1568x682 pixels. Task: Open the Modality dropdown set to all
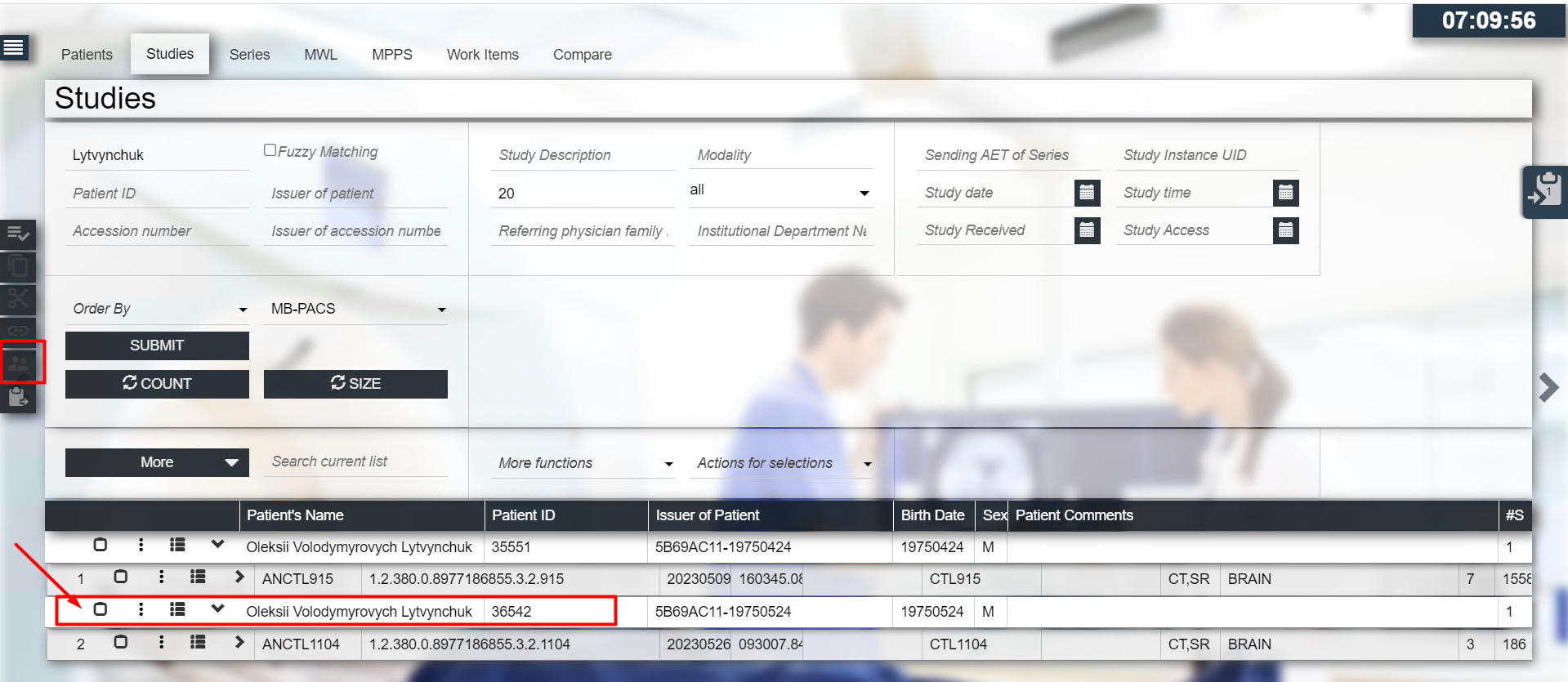pos(780,191)
